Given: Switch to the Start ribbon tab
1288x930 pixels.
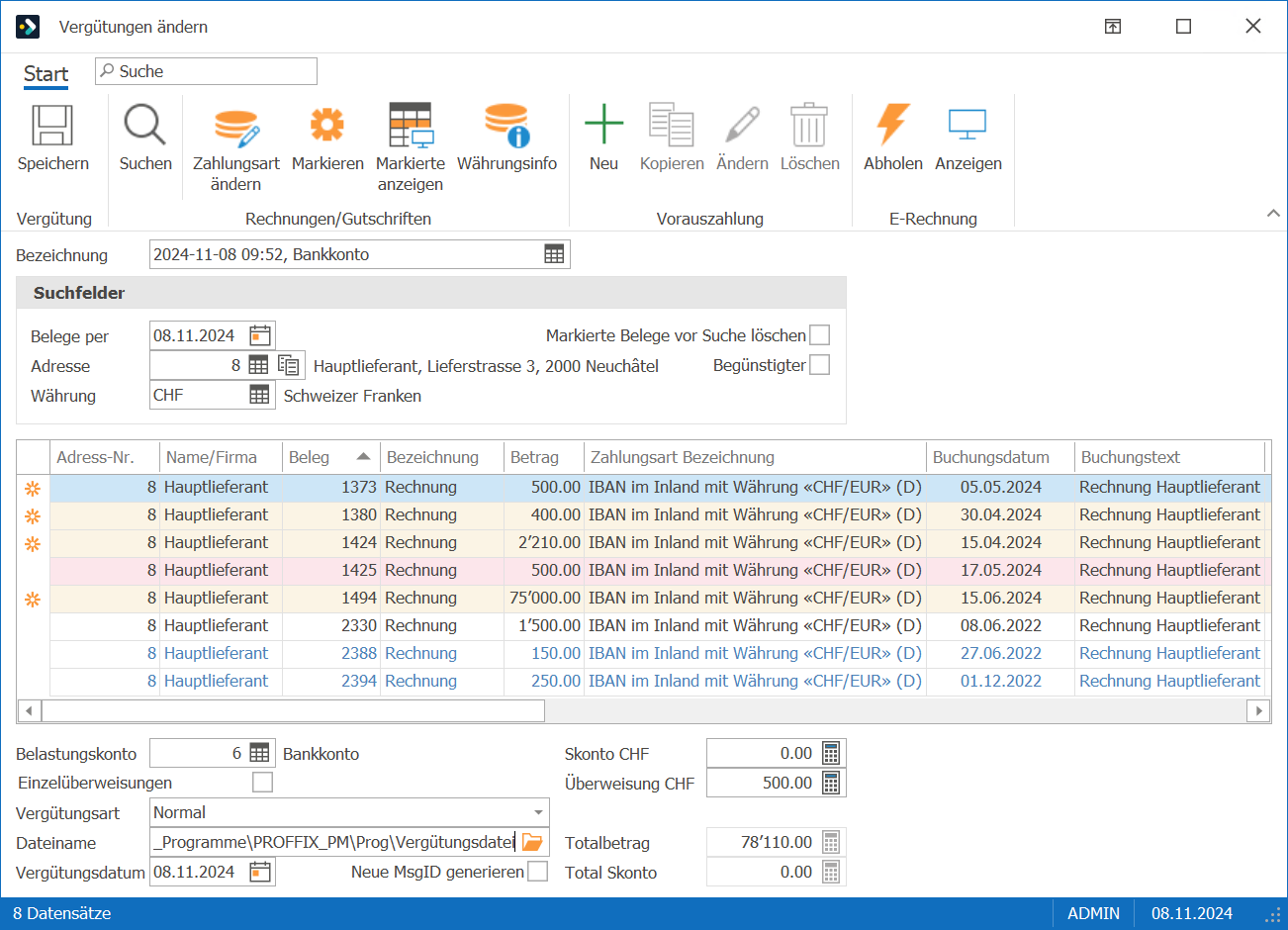Looking at the screenshot, I should click(46, 74).
